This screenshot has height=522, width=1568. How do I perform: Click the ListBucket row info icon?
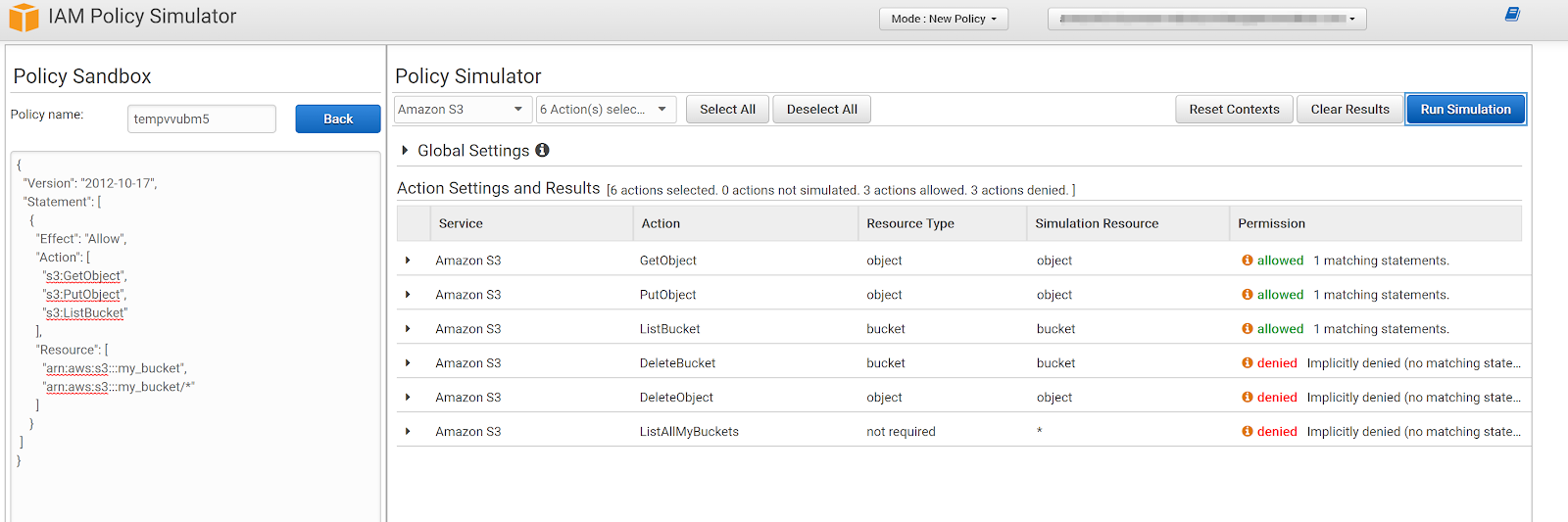[1248, 329]
